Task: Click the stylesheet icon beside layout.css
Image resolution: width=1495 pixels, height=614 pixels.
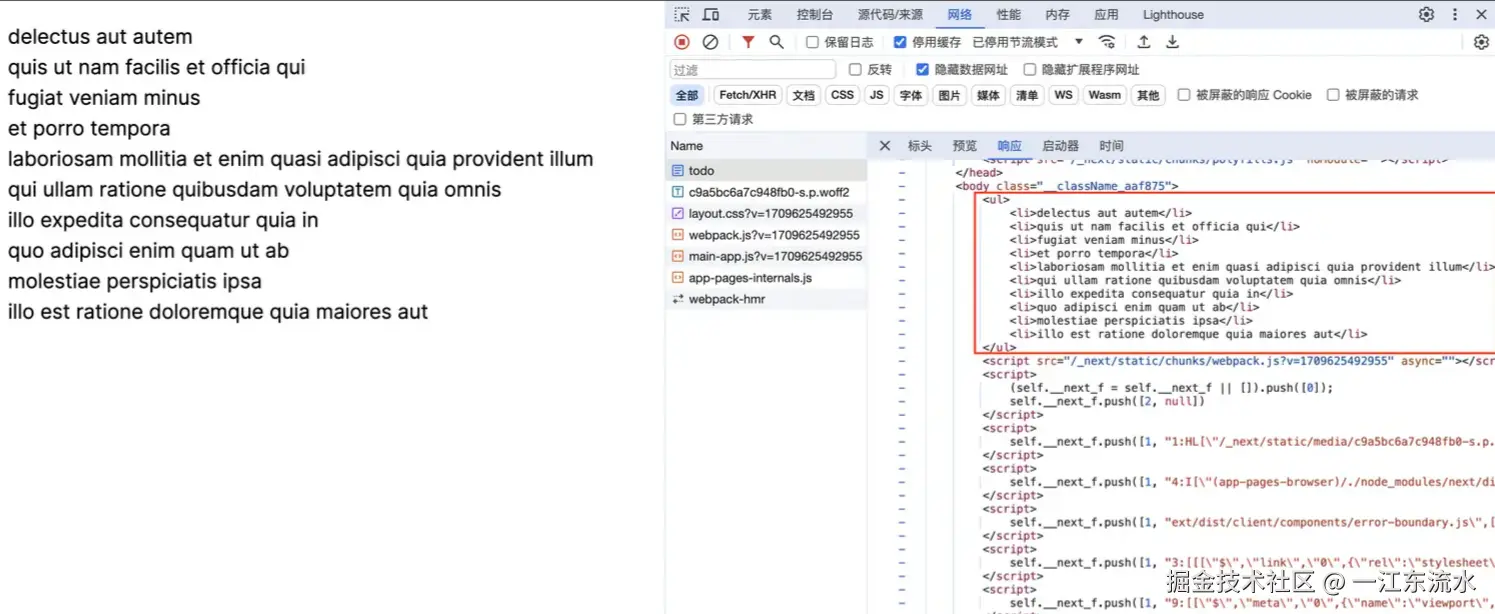Action: pyautogui.click(x=677, y=213)
